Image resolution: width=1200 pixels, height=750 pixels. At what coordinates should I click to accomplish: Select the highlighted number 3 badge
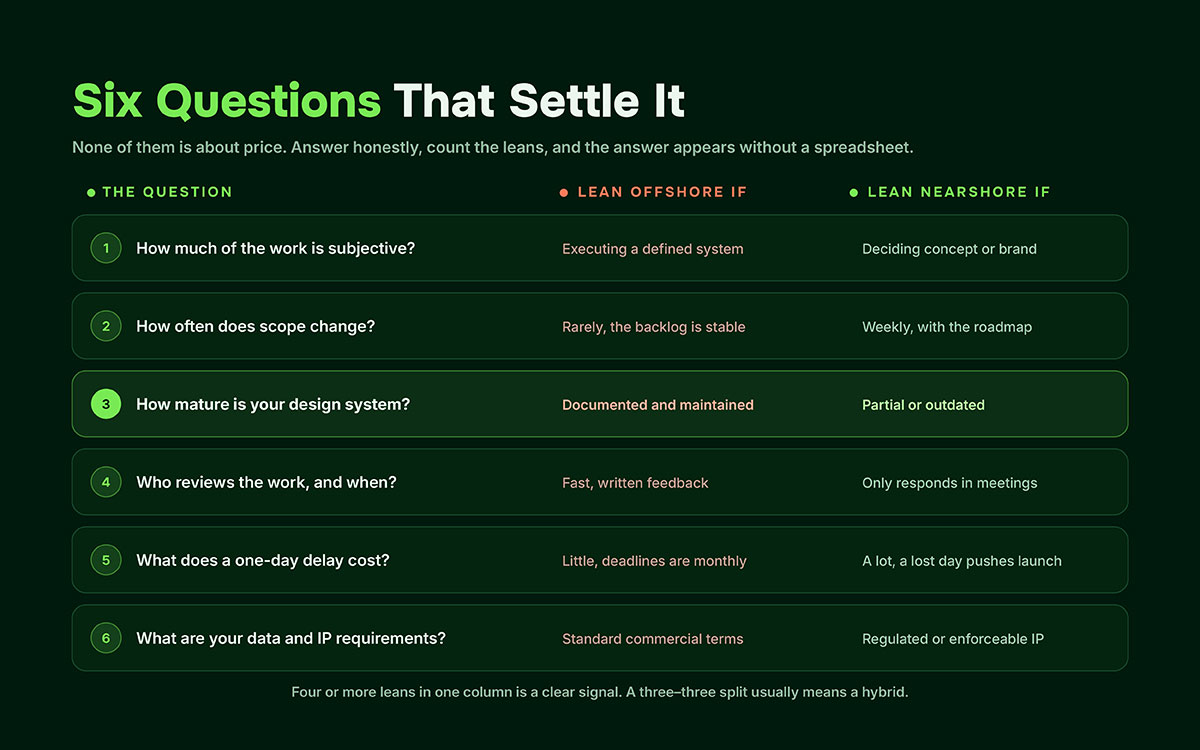(x=106, y=404)
